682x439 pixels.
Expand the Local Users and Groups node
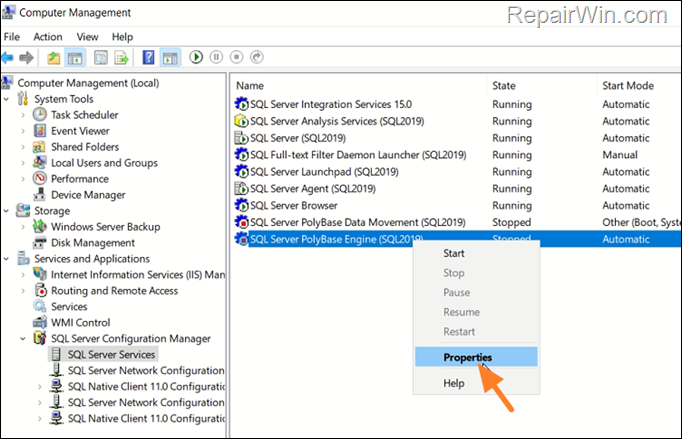click(23, 163)
